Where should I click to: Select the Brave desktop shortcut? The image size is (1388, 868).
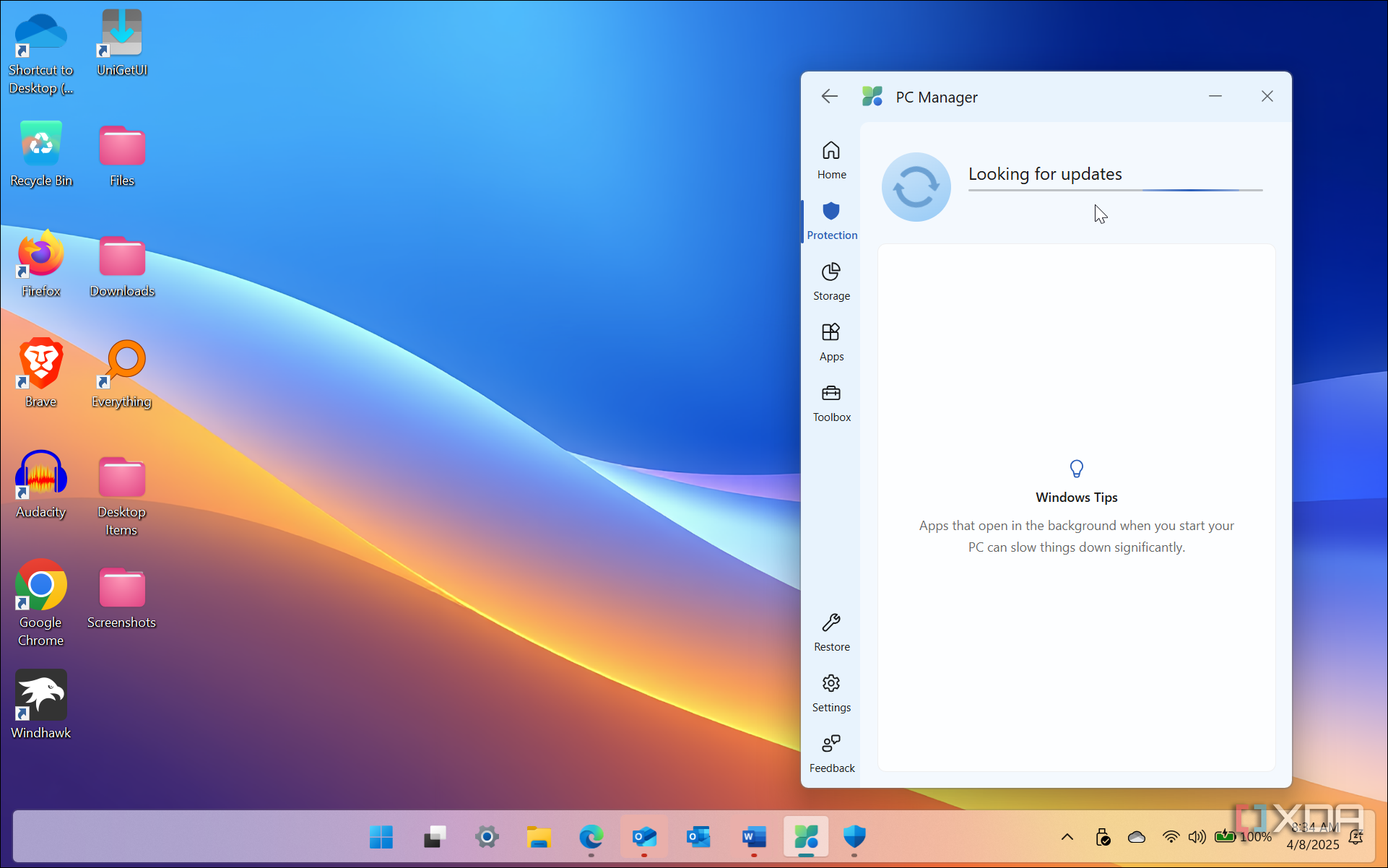click(x=41, y=375)
